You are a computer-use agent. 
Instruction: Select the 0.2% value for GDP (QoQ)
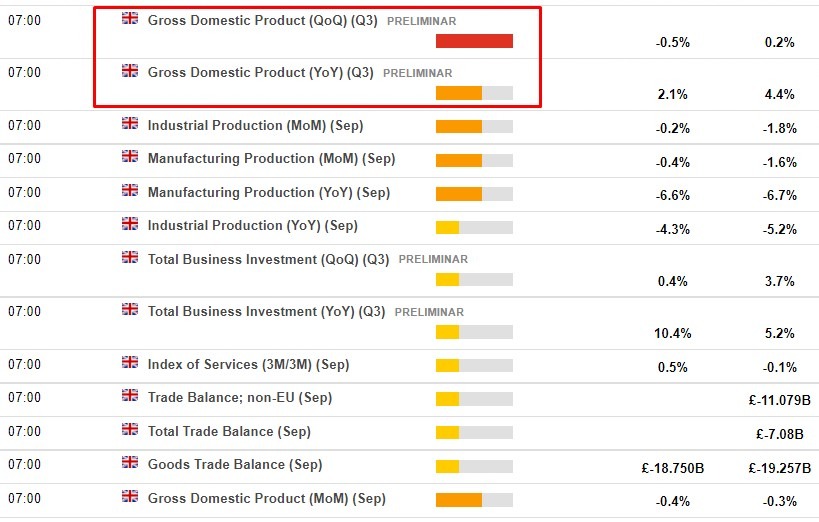pyautogui.click(x=779, y=42)
